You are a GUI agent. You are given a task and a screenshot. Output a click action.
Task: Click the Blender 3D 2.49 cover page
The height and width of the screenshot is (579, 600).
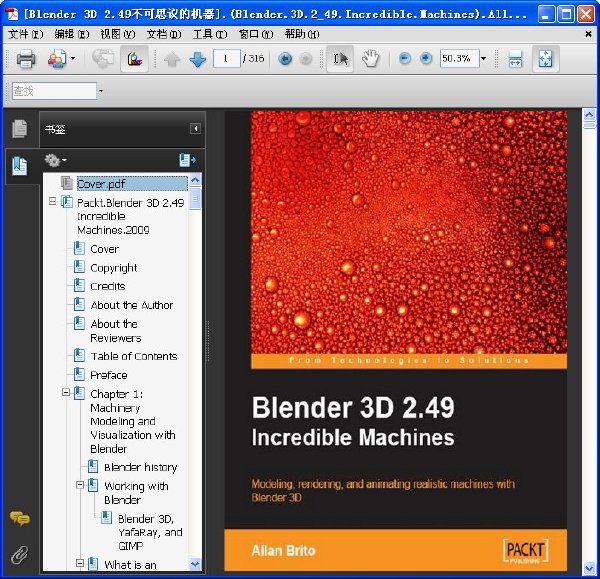(x=396, y=341)
